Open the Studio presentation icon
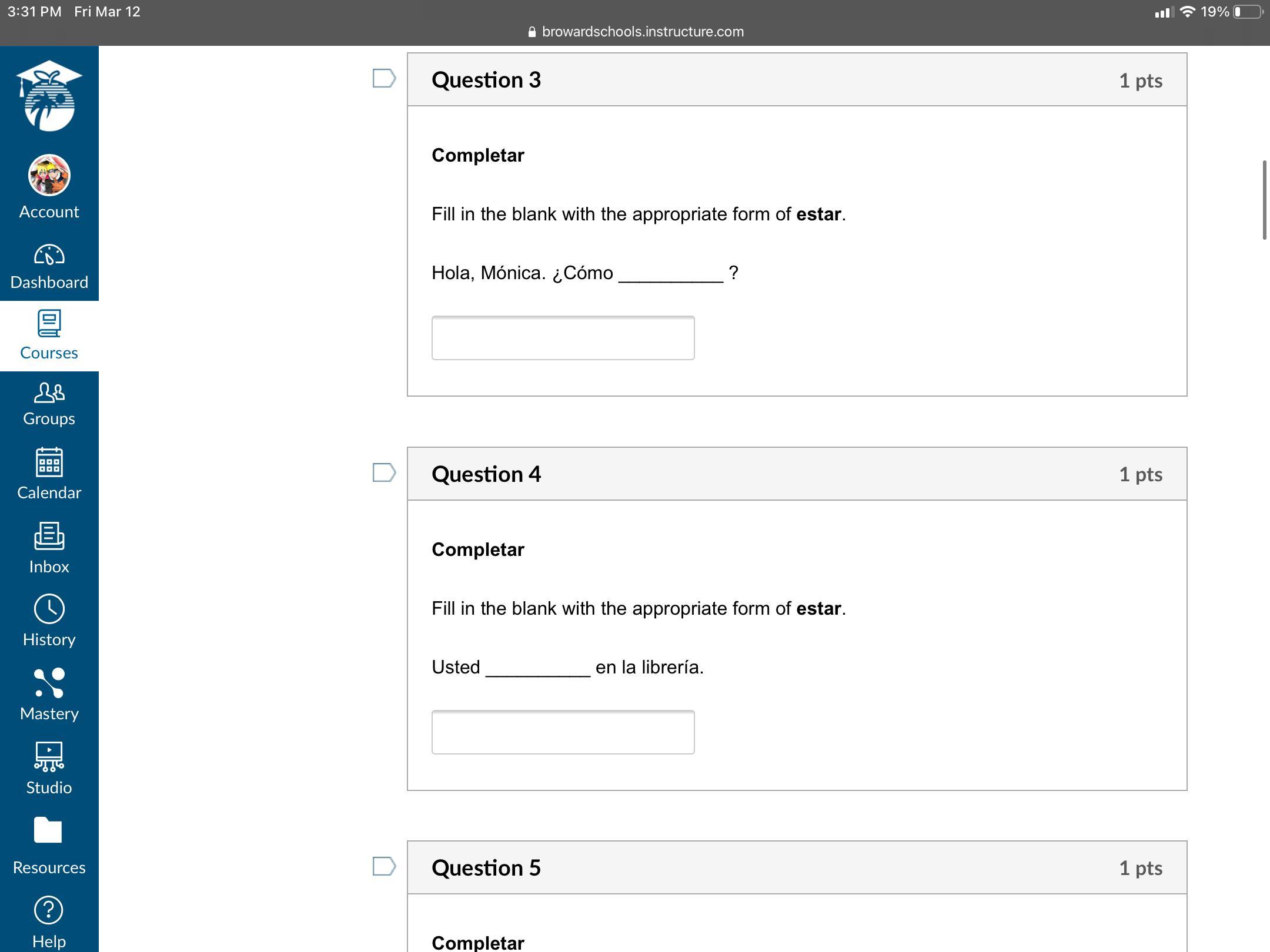 coord(49,756)
